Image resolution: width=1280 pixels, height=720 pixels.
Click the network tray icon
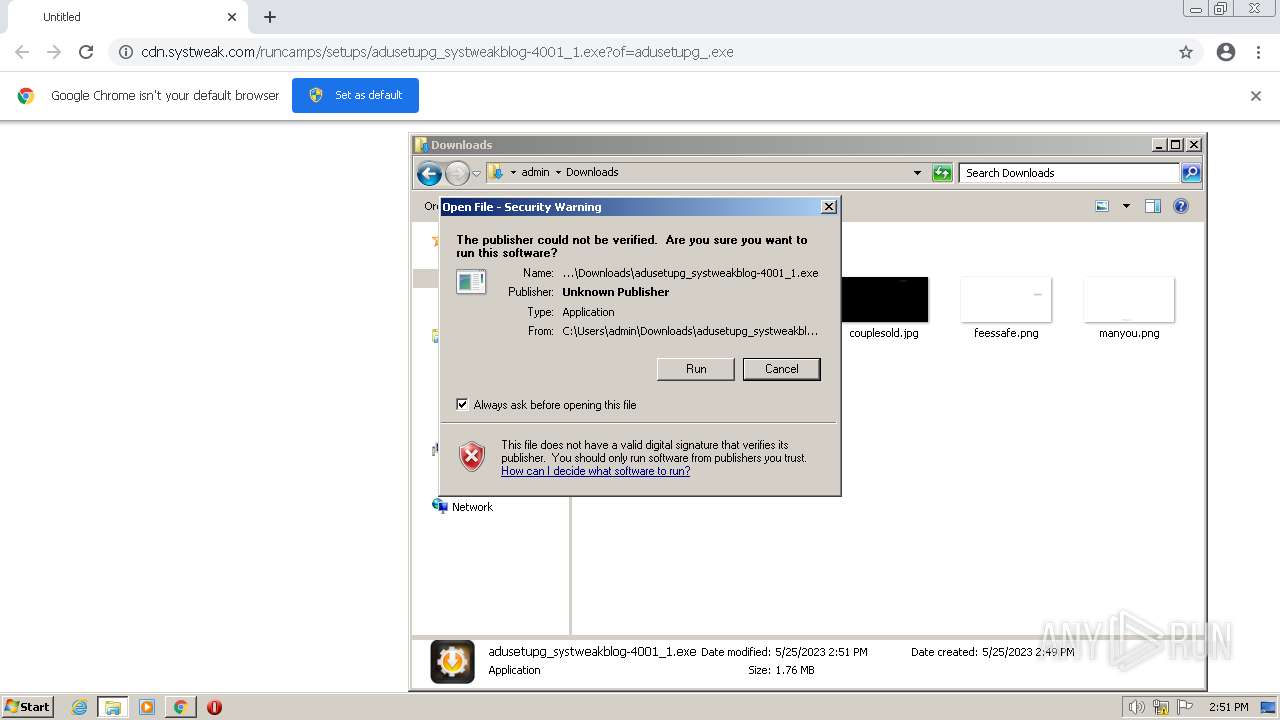click(1161, 707)
